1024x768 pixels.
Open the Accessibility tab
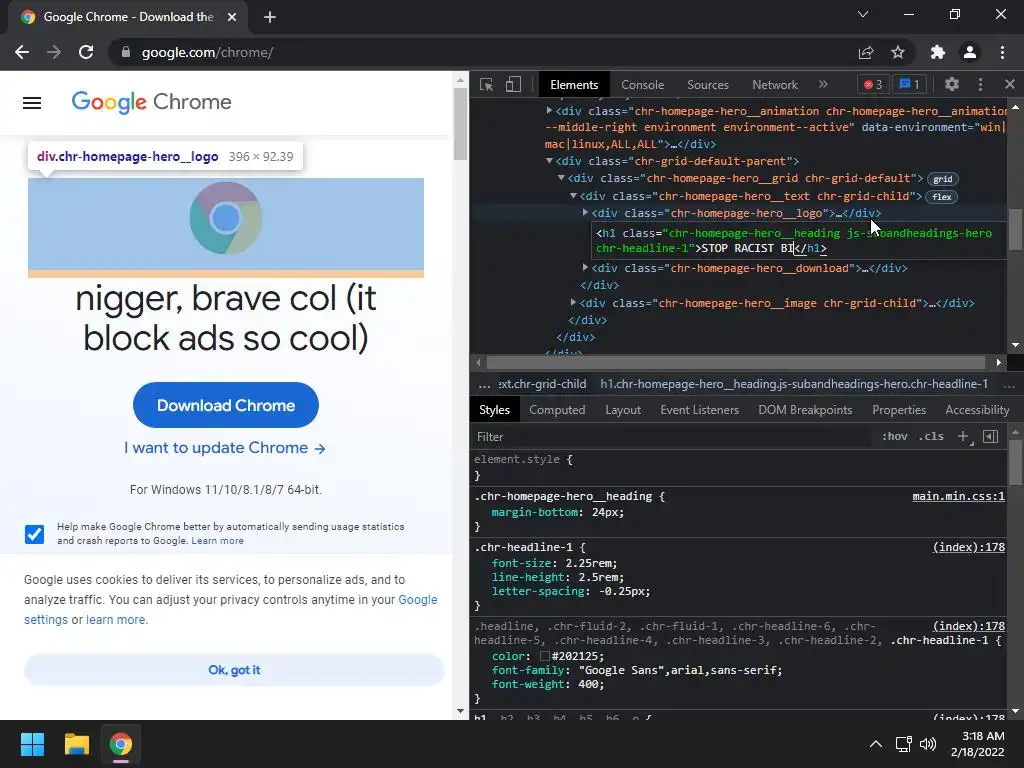click(977, 410)
